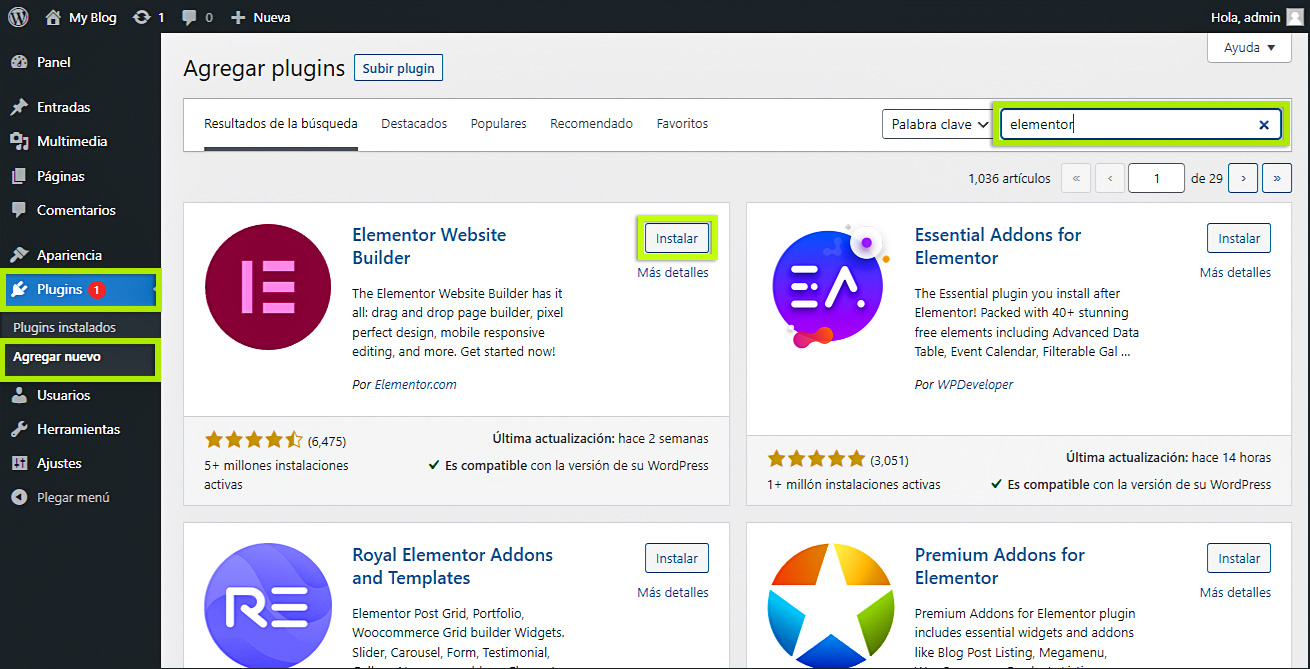1310x669 pixels.
Task: Clear the search field with X icon
Action: (x=1263, y=125)
